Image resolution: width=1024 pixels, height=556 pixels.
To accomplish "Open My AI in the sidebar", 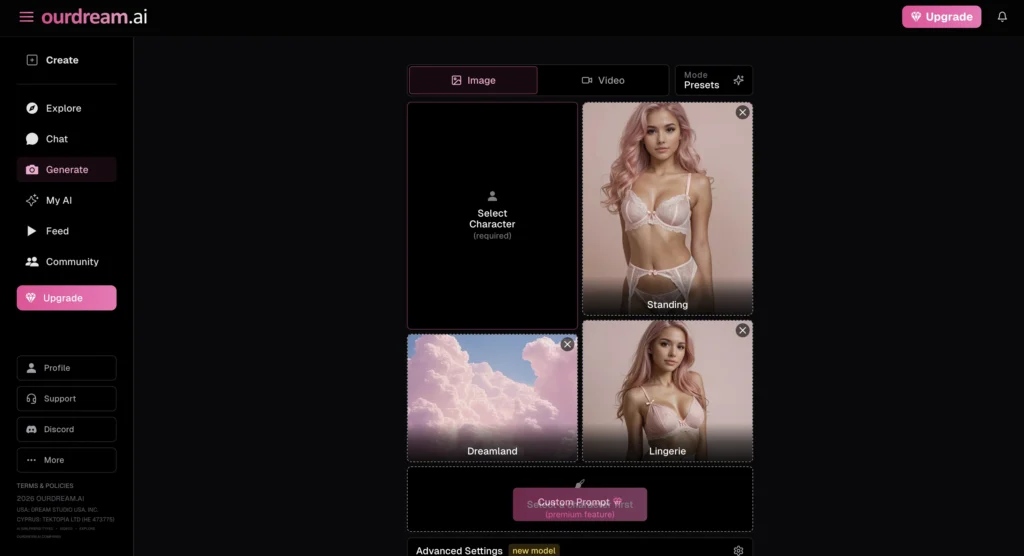I will point(66,201).
